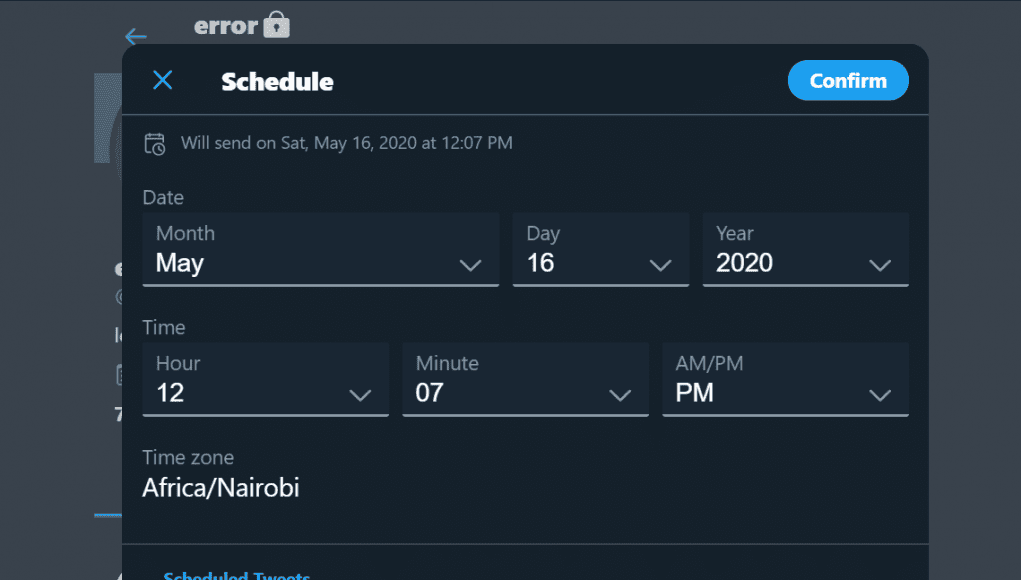1021x580 pixels.
Task: Click the chevron in the Hour field
Action: click(360, 395)
